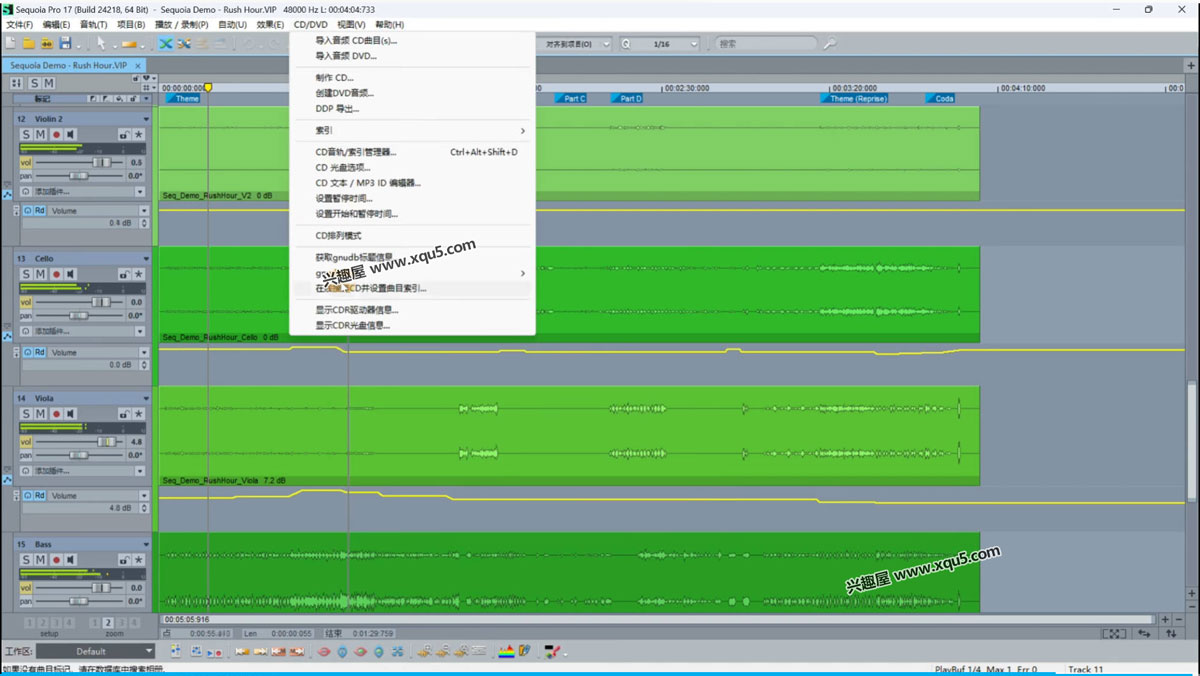Click Viola volume fader

coord(106,441)
